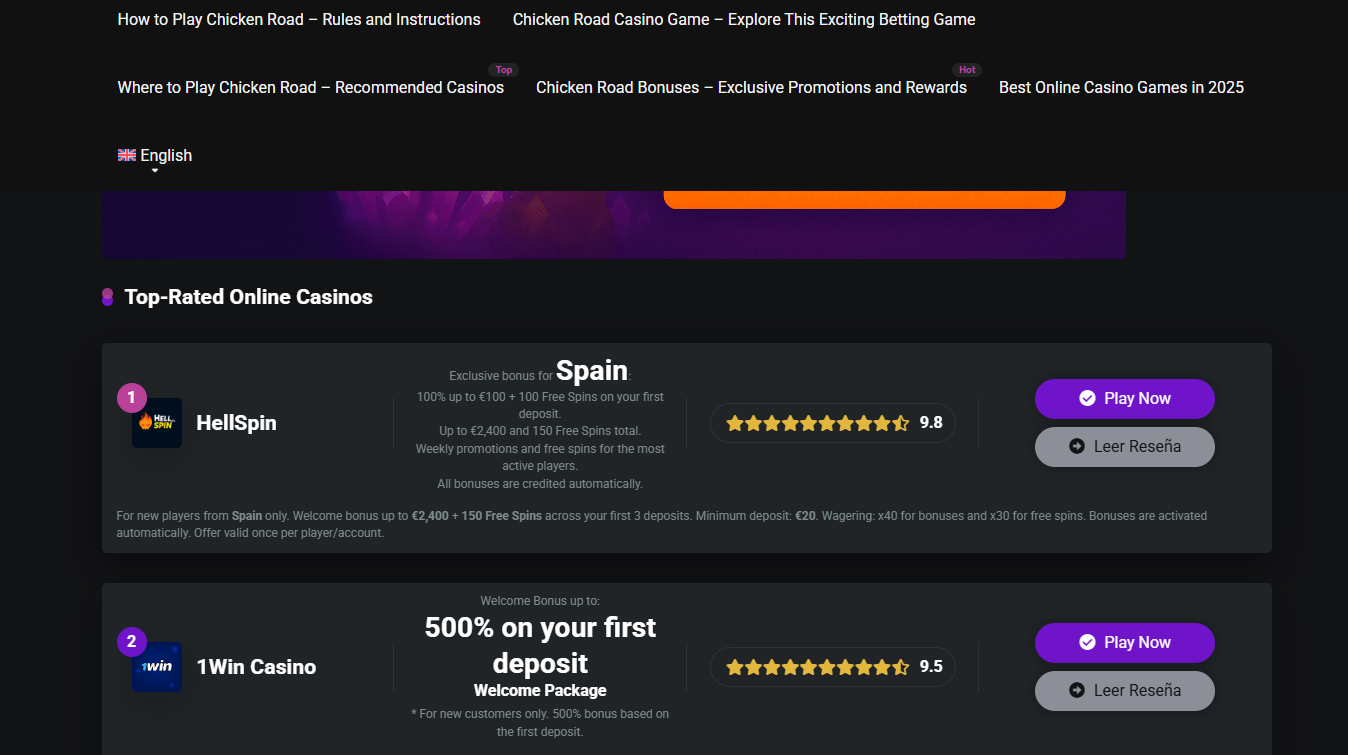Open Chicken Road Casino Game menu item
Viewport: 1348px width, 755px height.
(744, 19)
